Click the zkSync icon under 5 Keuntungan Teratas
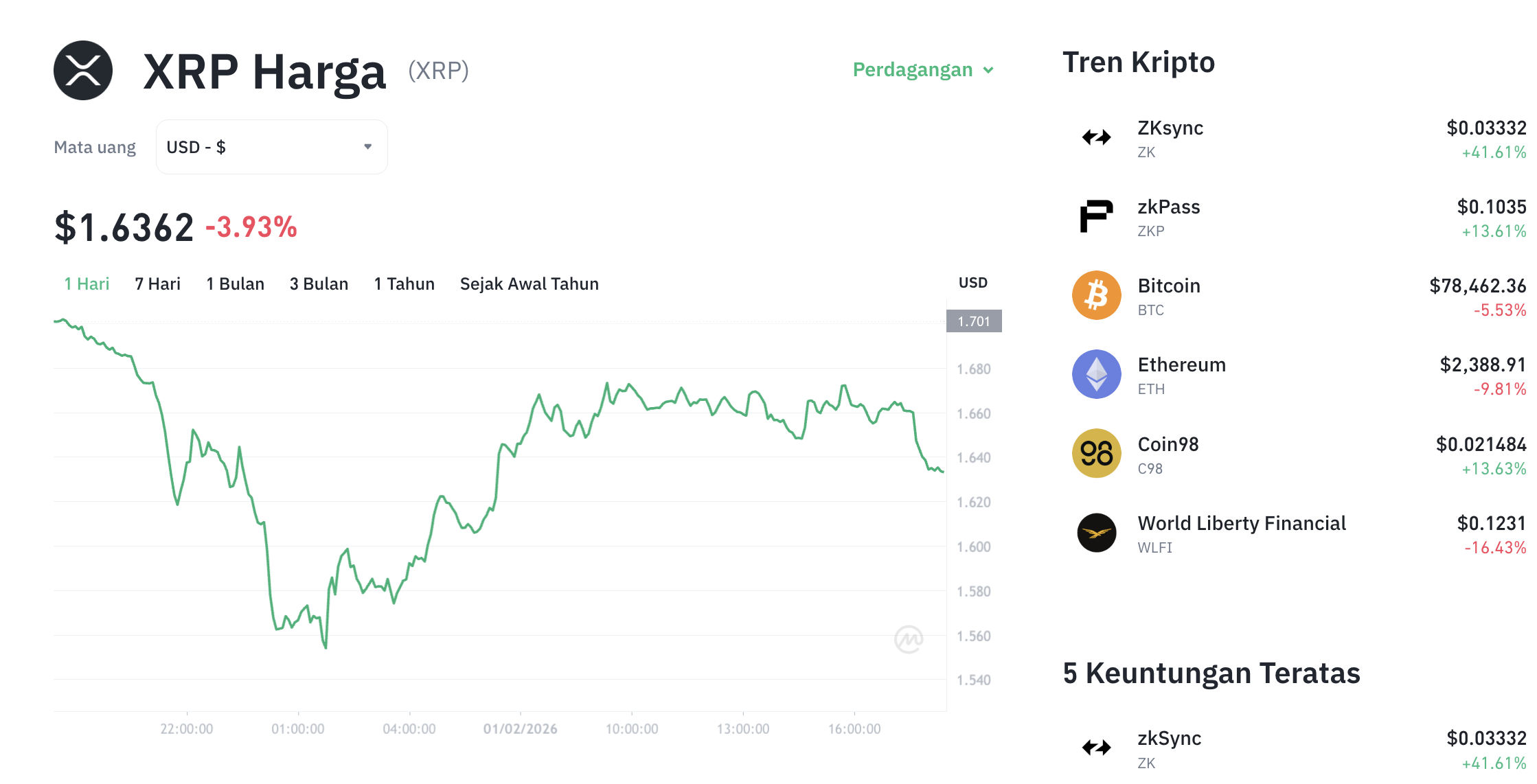Screen dimensions: 1537x784 pos(1097,747)
